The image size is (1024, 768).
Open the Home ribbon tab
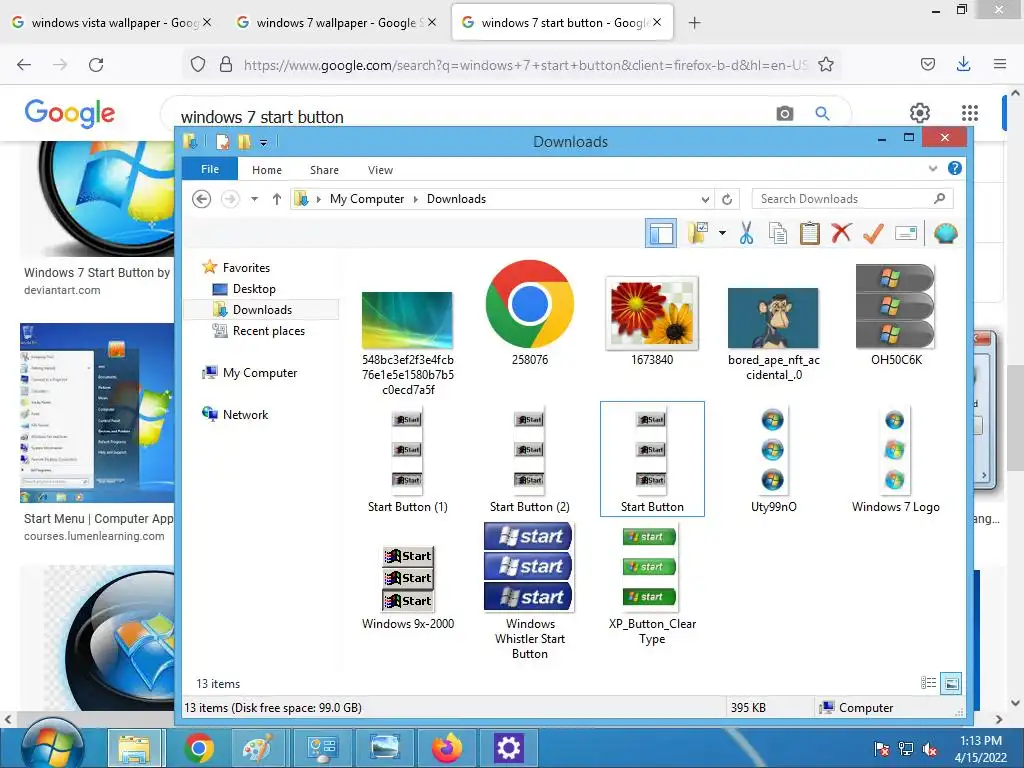(267, 170)
